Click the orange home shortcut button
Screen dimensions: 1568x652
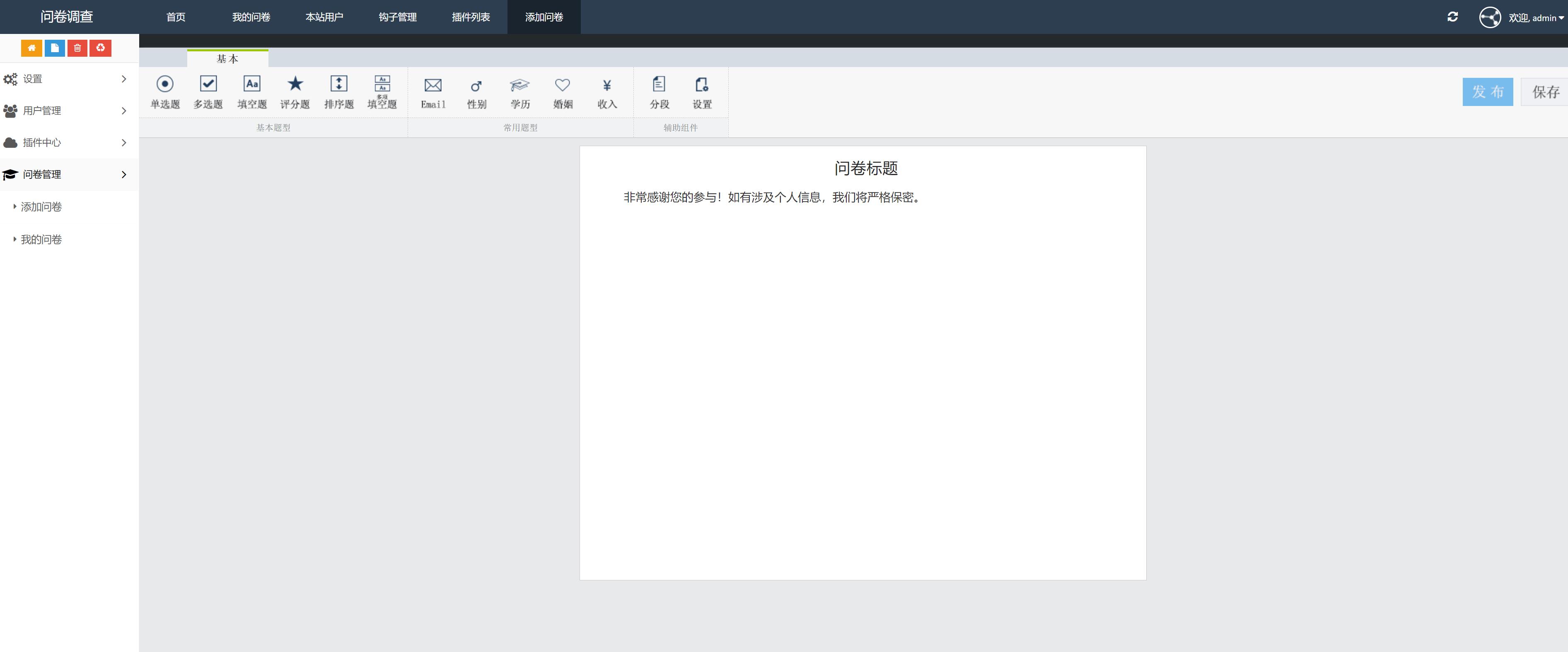[31, 48]
